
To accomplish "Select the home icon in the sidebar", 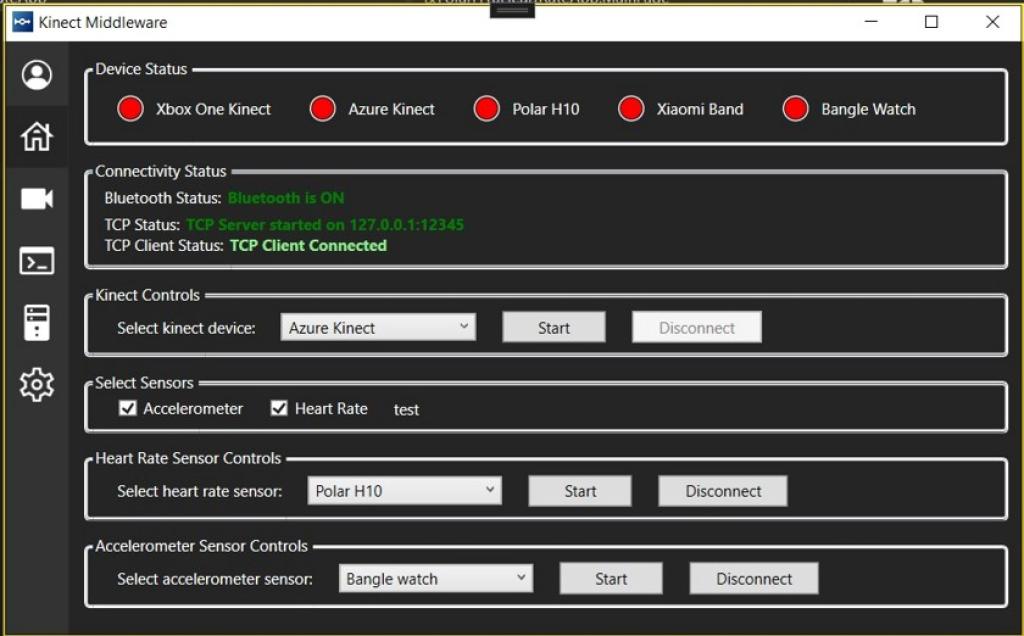I will tap(36, 137).
